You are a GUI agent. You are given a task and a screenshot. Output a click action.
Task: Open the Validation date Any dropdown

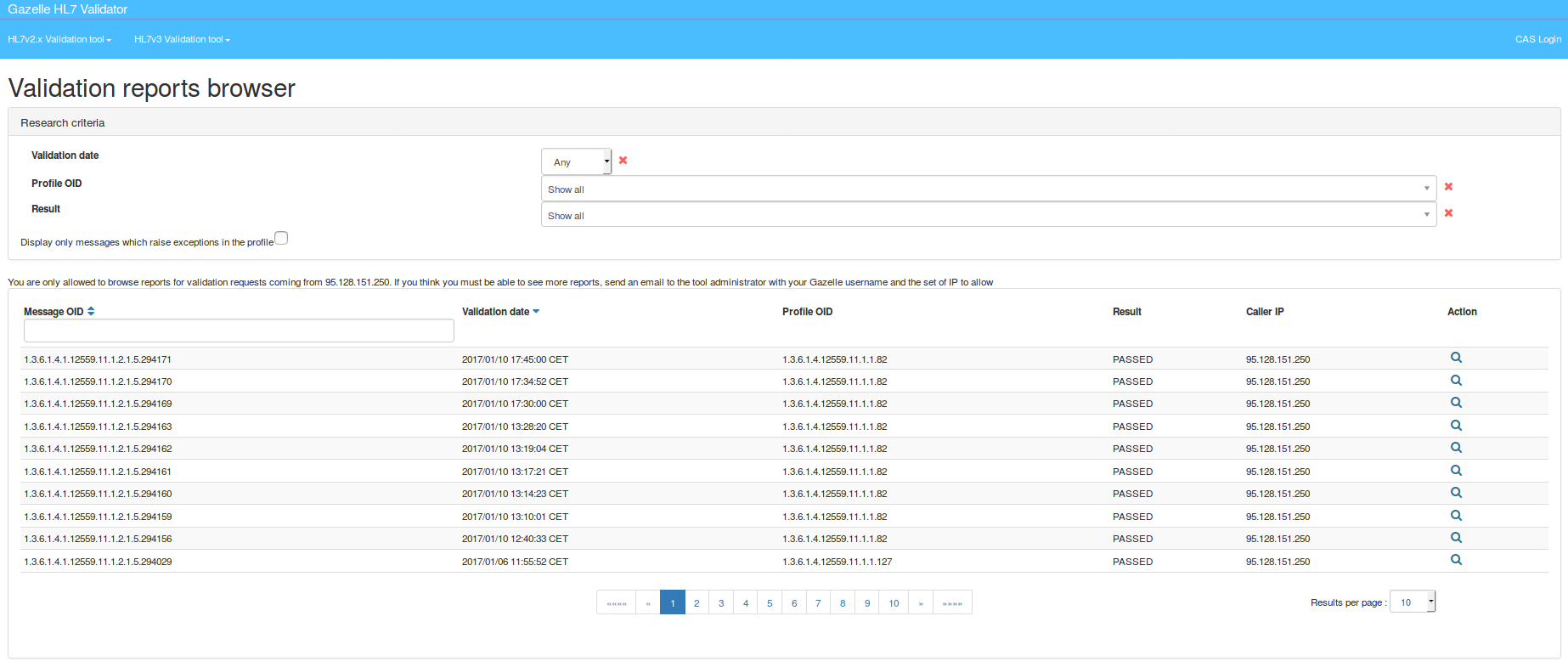(576, 161)
